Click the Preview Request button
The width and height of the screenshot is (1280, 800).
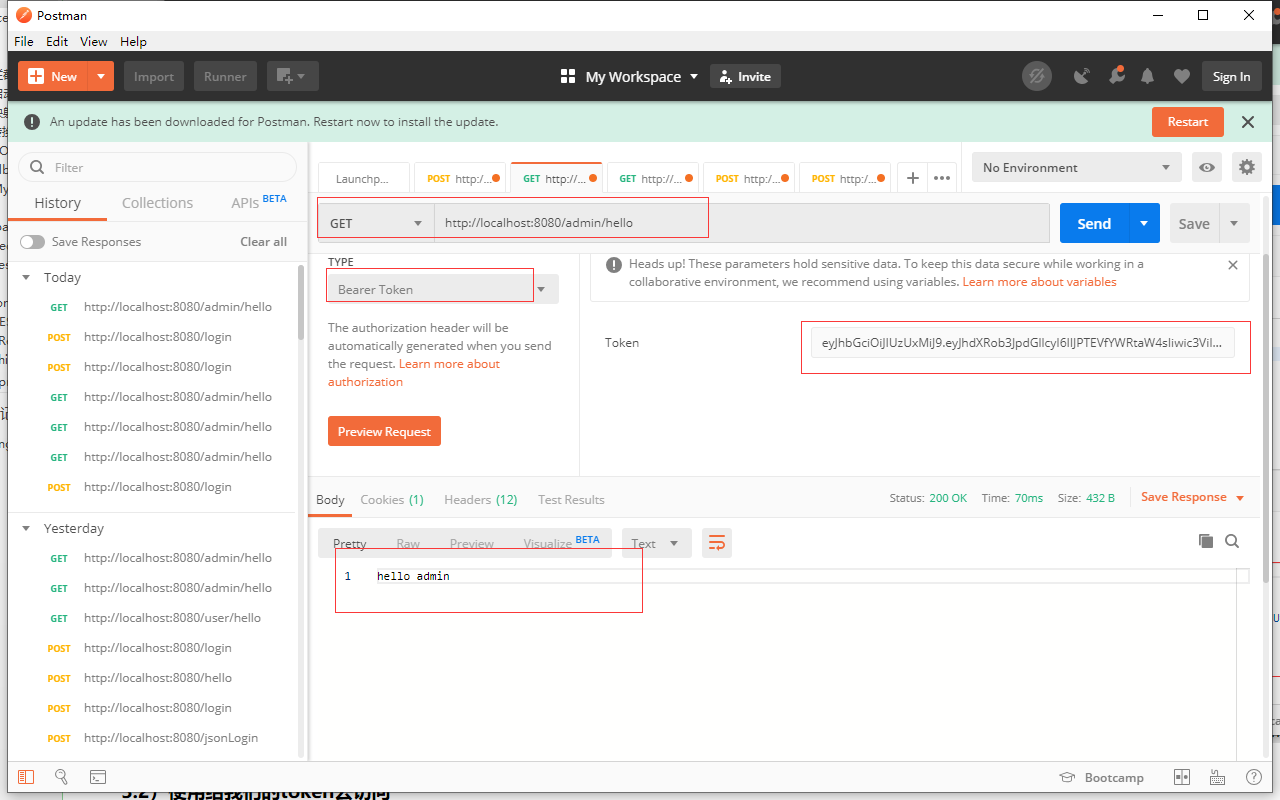[x=384, y=431]
